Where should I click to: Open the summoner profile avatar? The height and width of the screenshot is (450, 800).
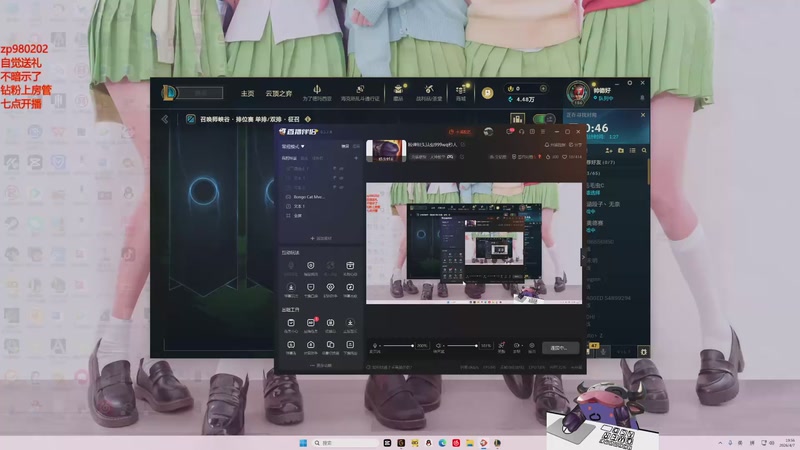[578, 93]
